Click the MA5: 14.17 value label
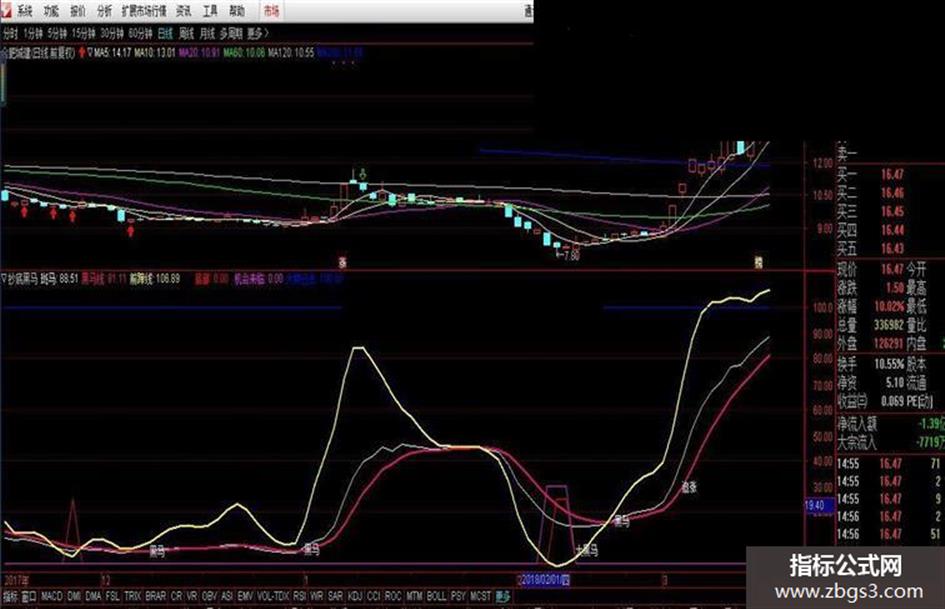This screenshot has width=945, height=609. (113, 53)
